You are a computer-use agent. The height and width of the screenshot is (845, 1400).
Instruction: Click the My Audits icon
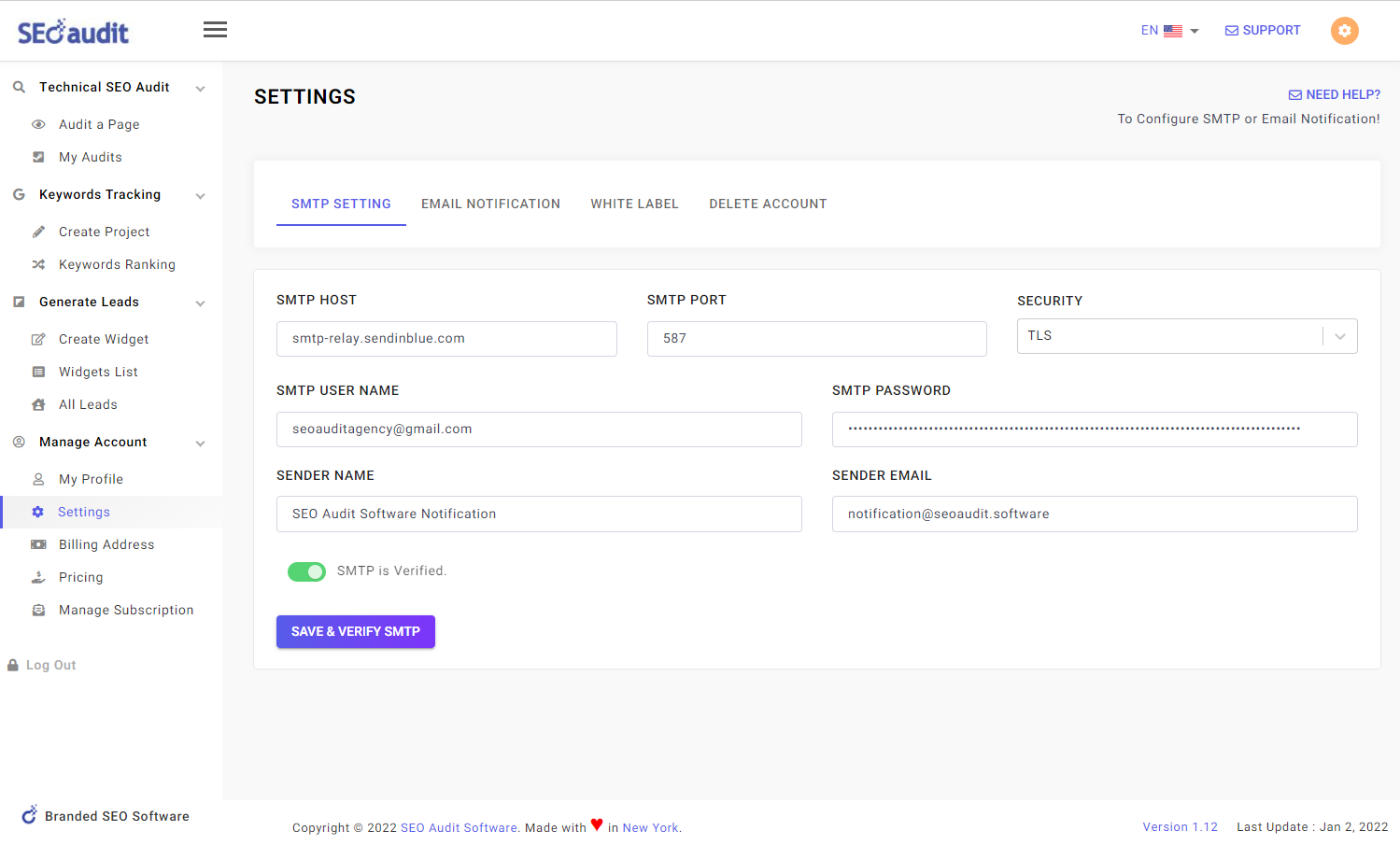click(x=38, y=157)
